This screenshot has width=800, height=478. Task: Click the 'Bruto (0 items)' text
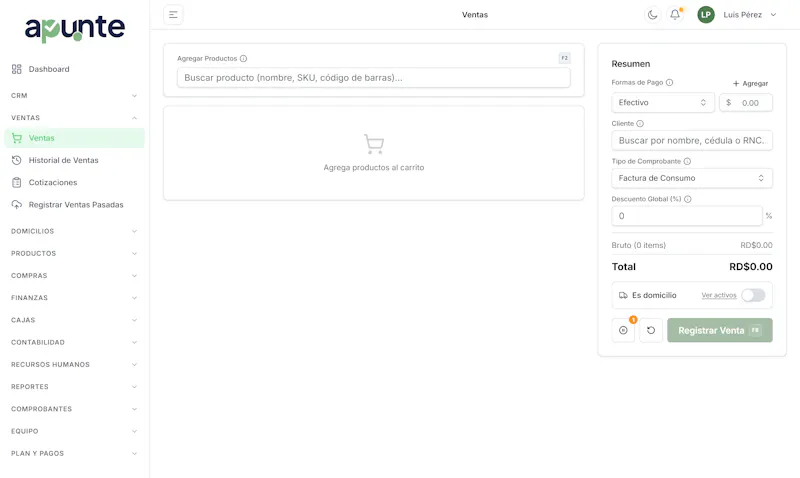pyautogui.click(x=639, y=245)
